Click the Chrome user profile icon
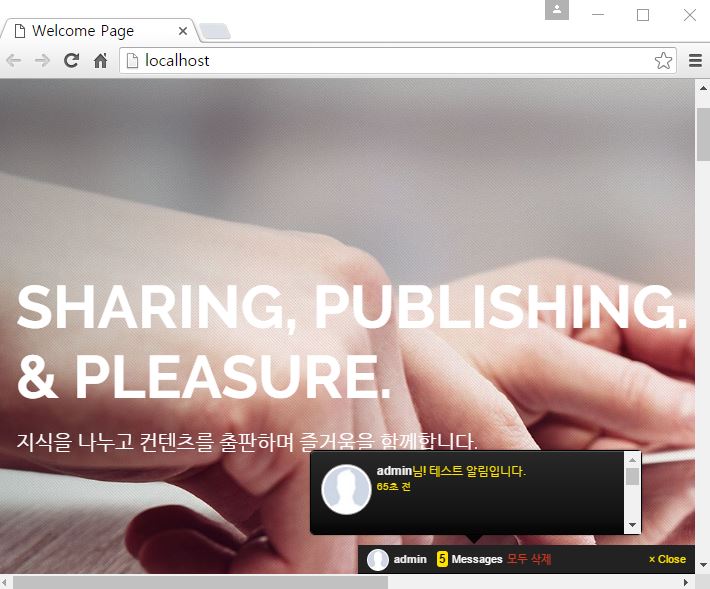Screen dimensions: 710x589 pos(556,10)
